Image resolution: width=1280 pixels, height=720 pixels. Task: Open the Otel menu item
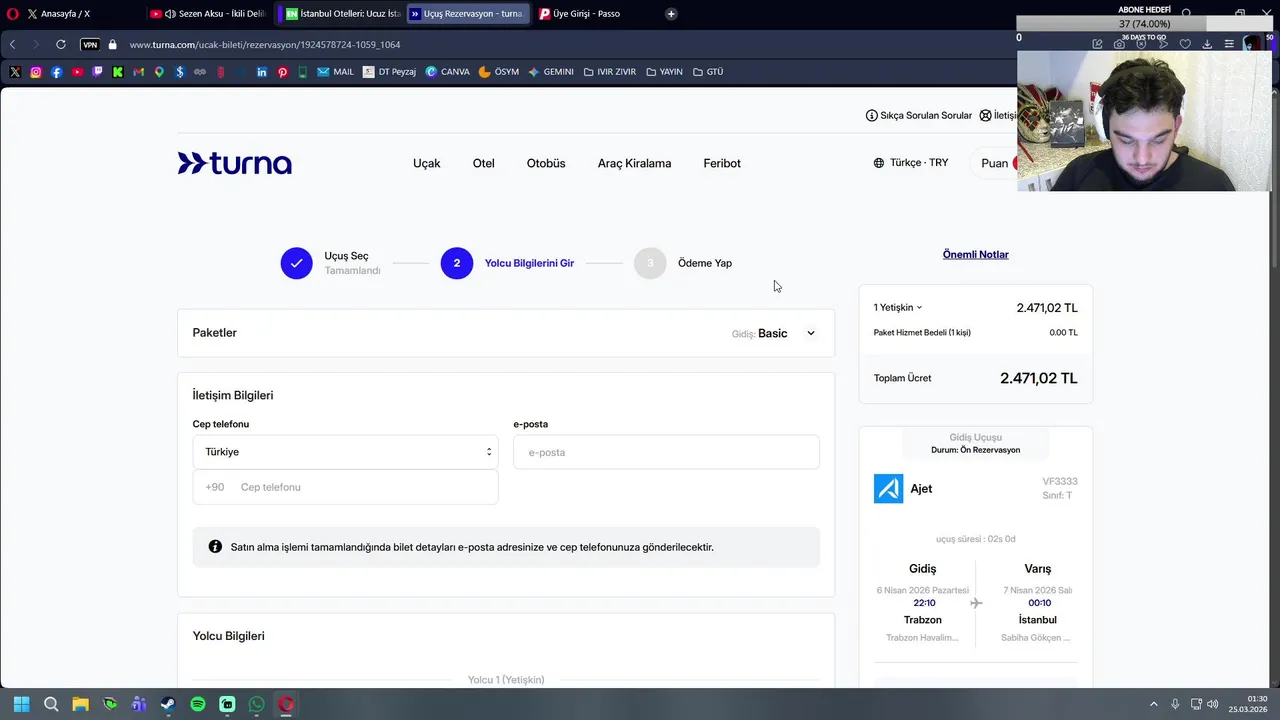pos(483,163)
